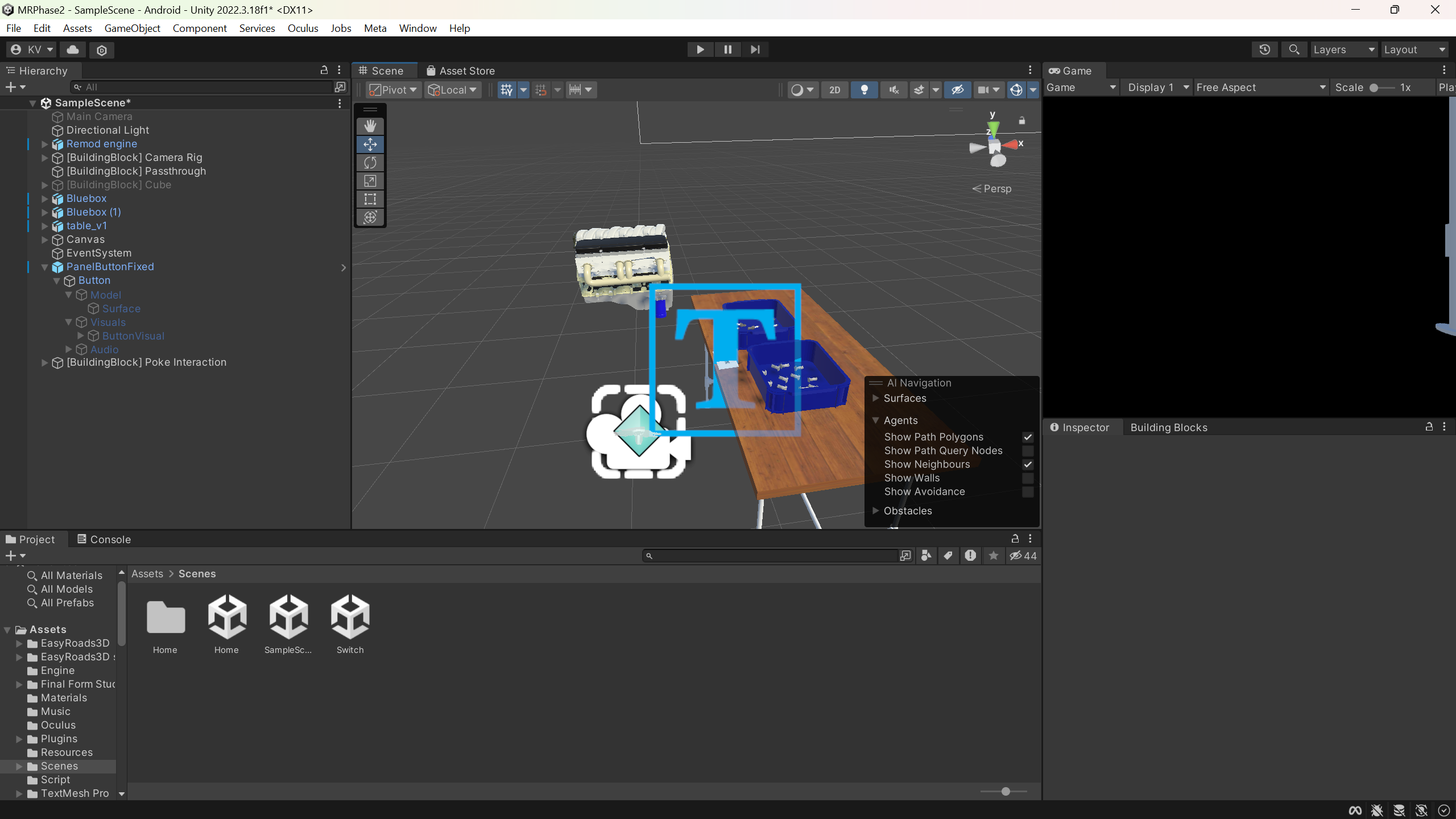
Task: Open the Layers dropdown
Action: (x=1344, y=49)
